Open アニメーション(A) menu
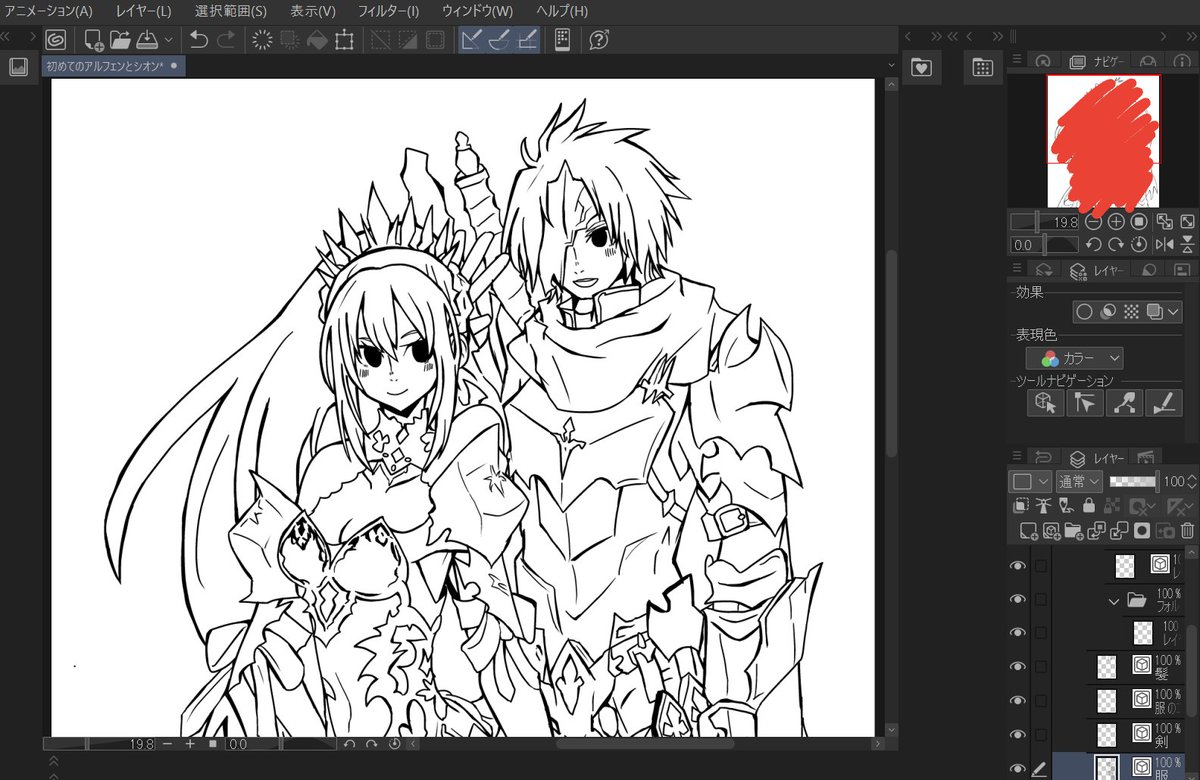The image size is (1200, 780). coord(47,11)
